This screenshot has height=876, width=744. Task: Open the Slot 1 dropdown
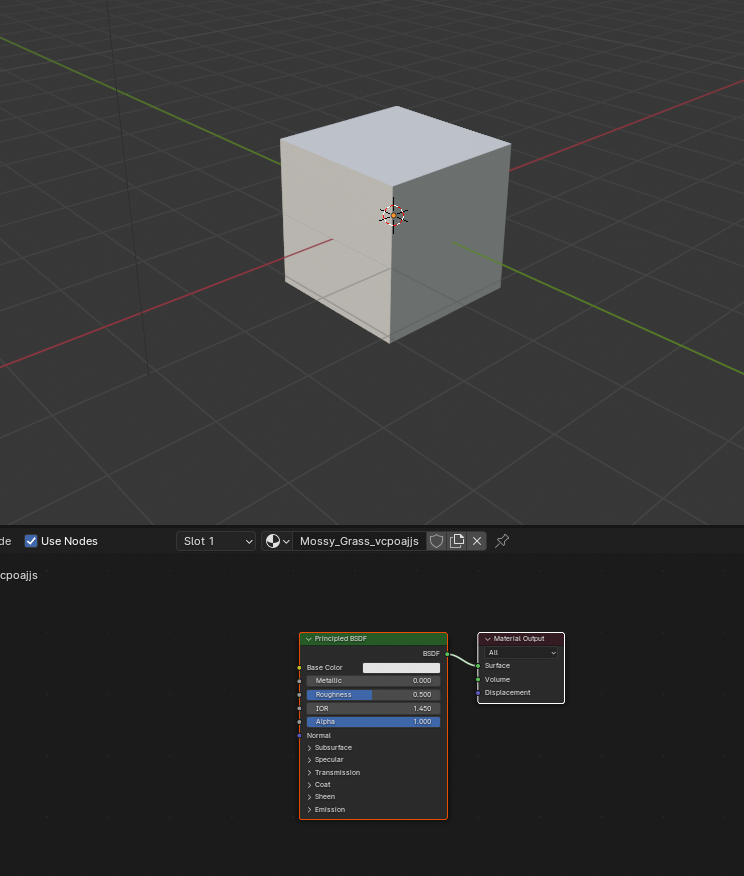pos(217,541)
